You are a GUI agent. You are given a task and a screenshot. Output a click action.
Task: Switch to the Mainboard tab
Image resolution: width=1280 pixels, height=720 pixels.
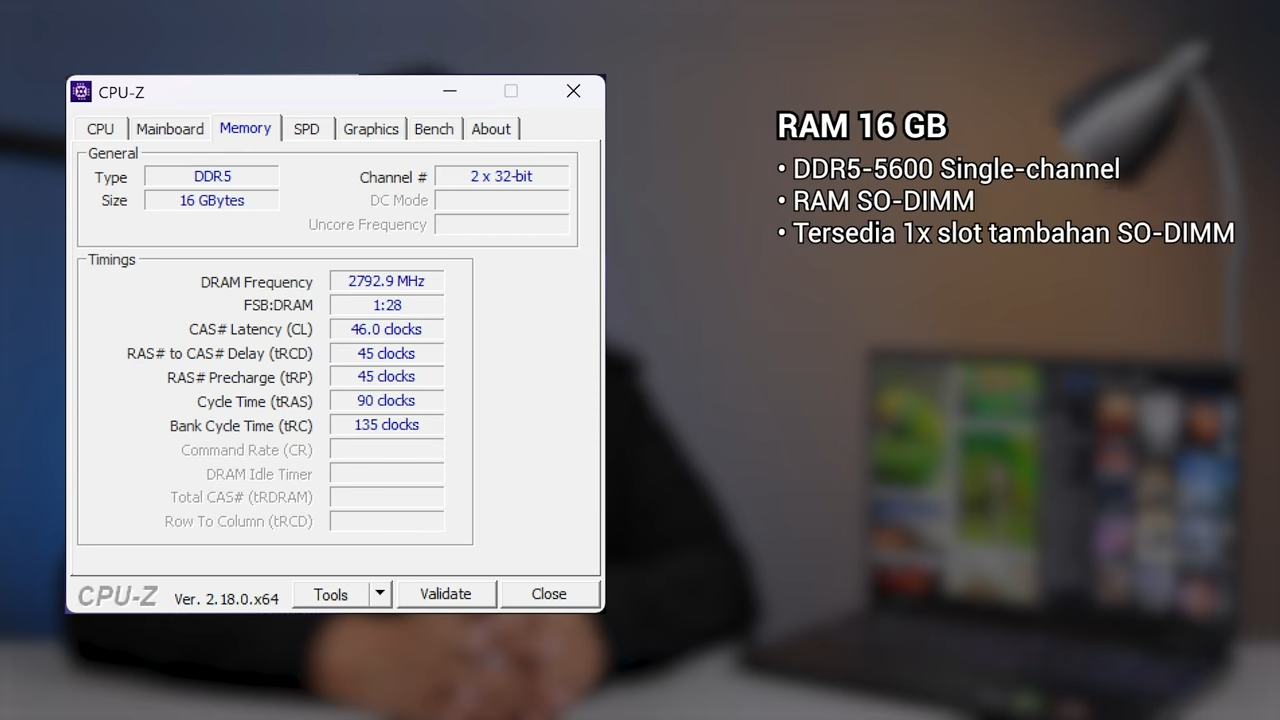(x=169, y=129)
